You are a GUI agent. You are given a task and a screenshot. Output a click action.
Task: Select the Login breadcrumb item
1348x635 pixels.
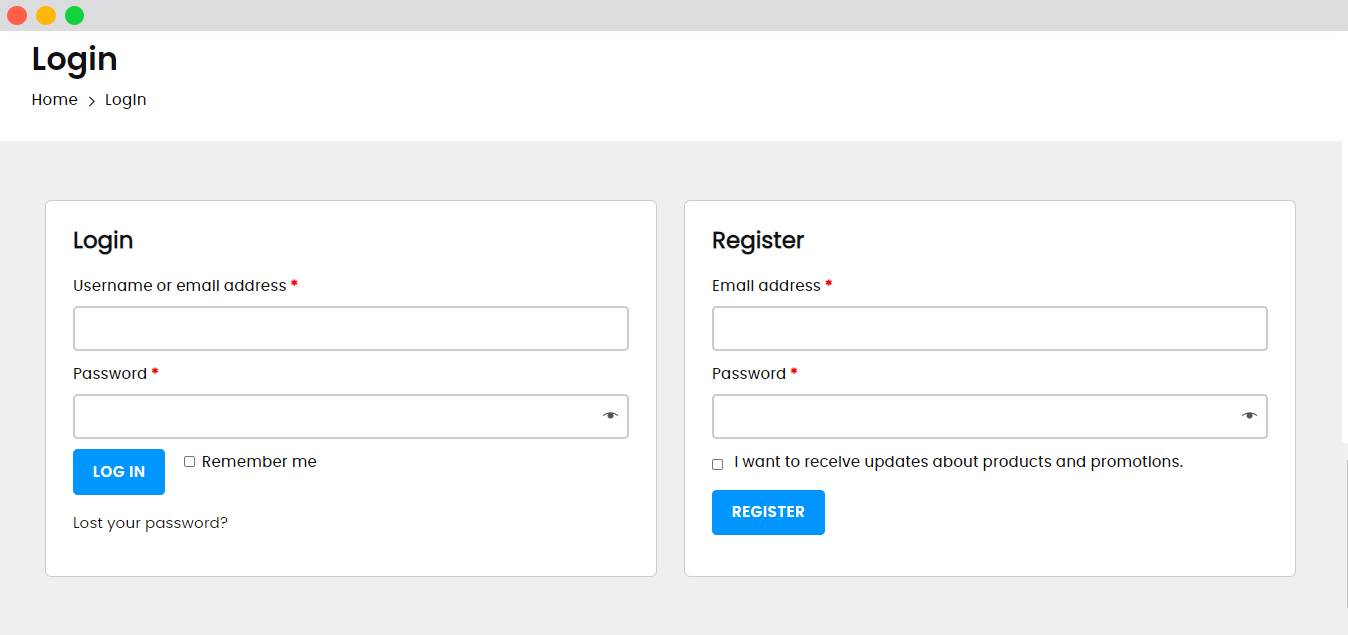126,100
